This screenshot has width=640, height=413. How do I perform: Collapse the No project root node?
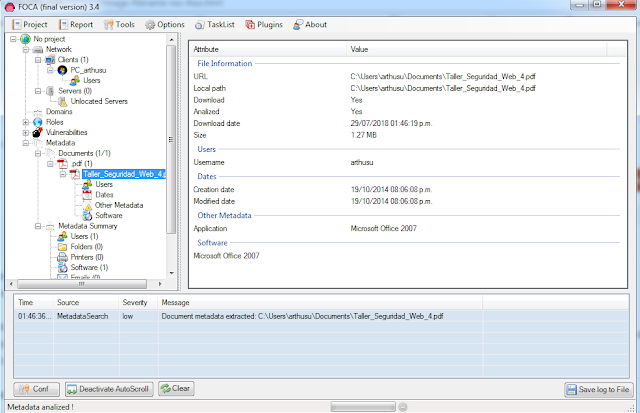click(x=13, y=39)
